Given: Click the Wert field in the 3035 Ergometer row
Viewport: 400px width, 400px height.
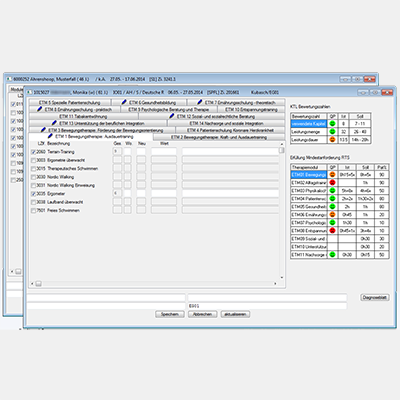Looking at the screenshot, I should (164, 194).
